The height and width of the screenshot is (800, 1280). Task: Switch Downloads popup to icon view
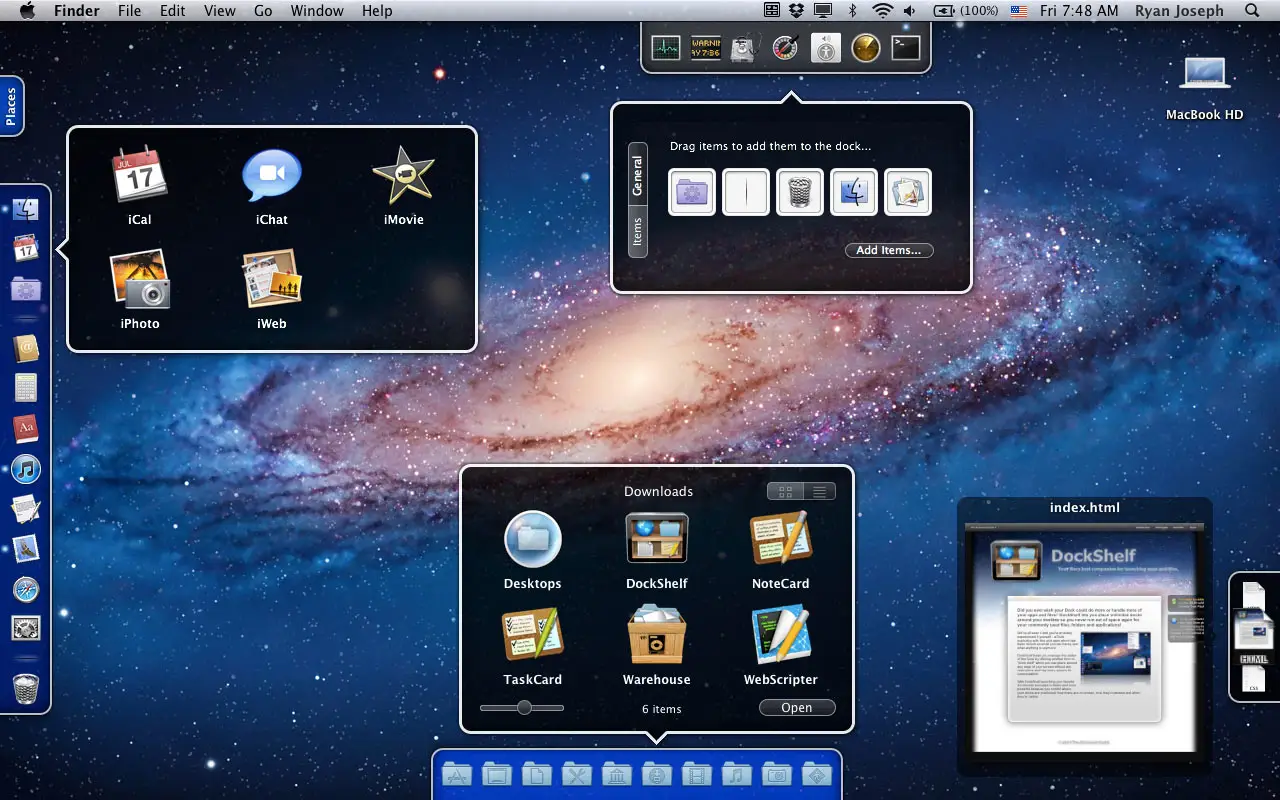pyautogui.click(x=785, y=491)
